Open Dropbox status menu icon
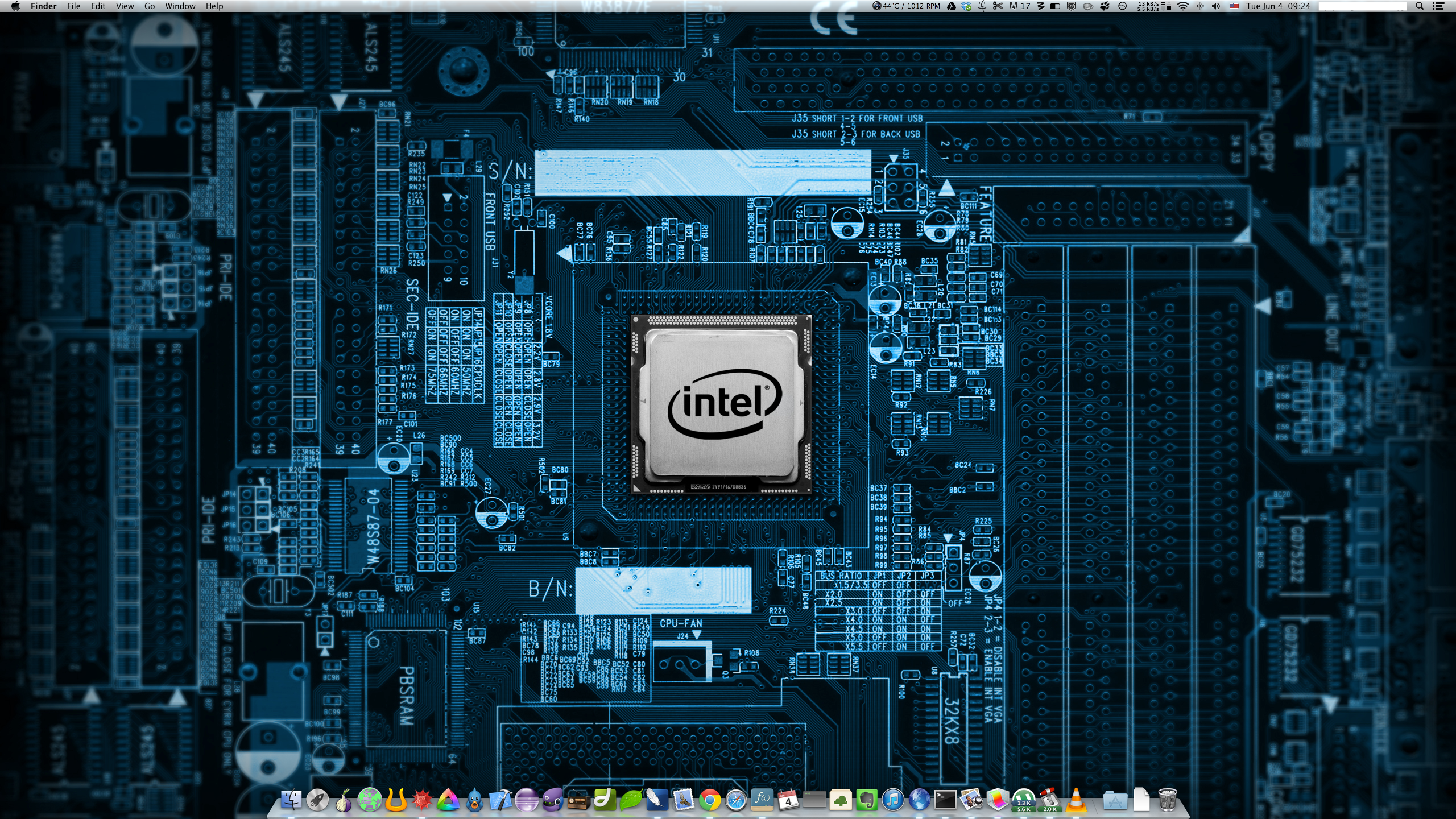This screenshot has width=1456, height=819. (x=966, y=6)
